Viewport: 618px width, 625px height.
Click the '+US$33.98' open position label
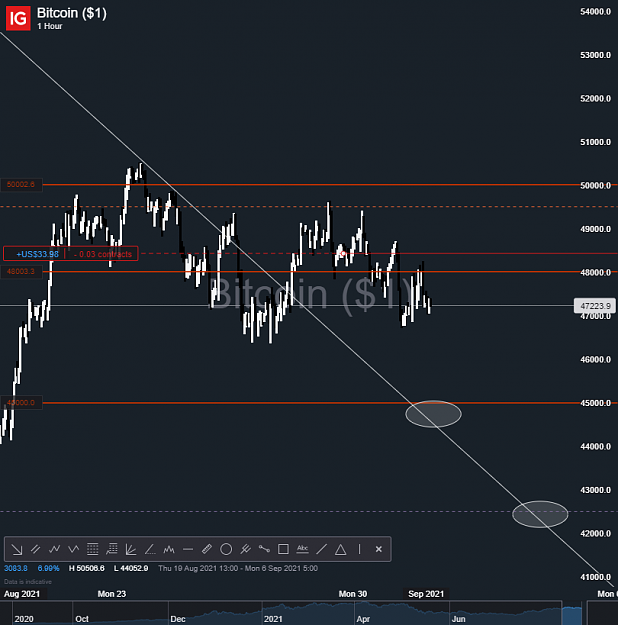37,254
